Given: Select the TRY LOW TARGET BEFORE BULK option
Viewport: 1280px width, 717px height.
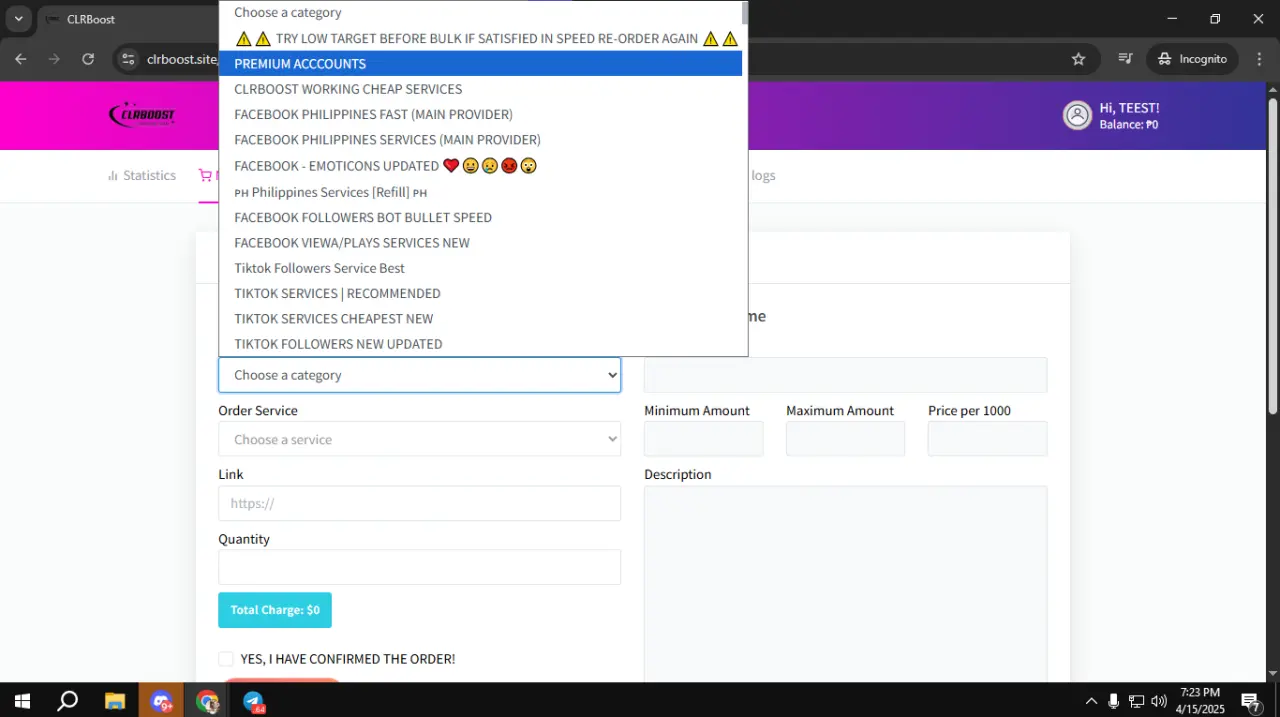Looking at the screenshot, I should click(481, 38).
